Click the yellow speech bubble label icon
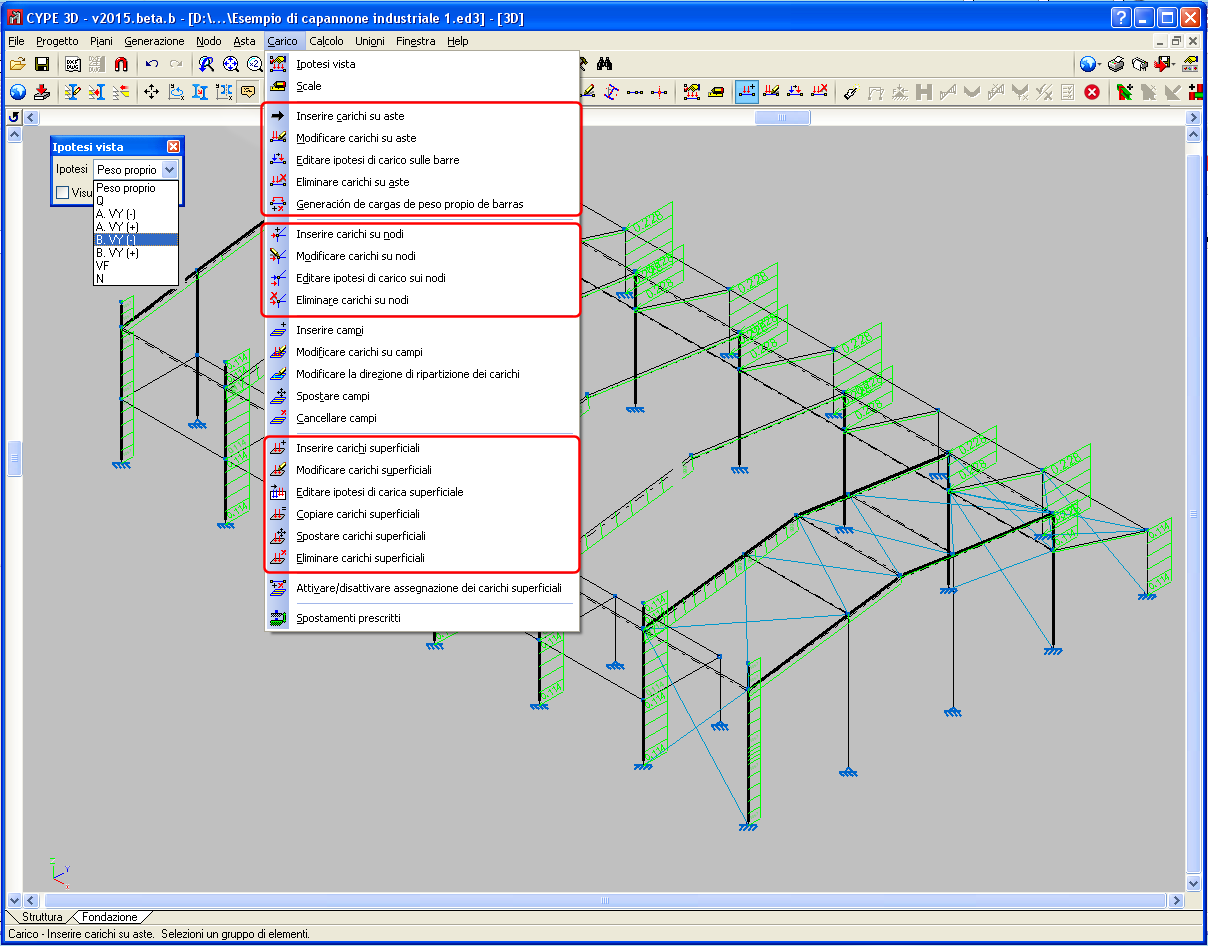Viewport: 1208px width, 946px height. [x=247, y=92]
